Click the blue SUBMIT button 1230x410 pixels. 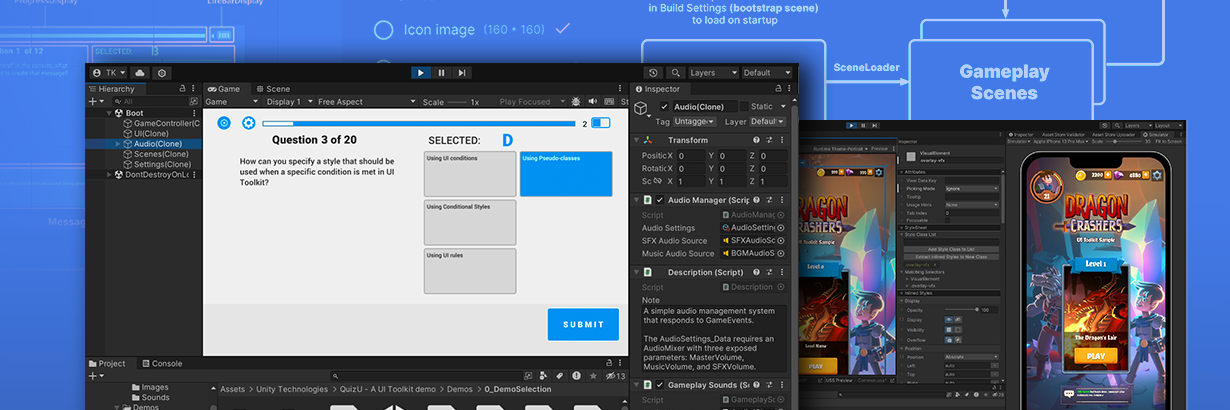(x=583, y=324)
